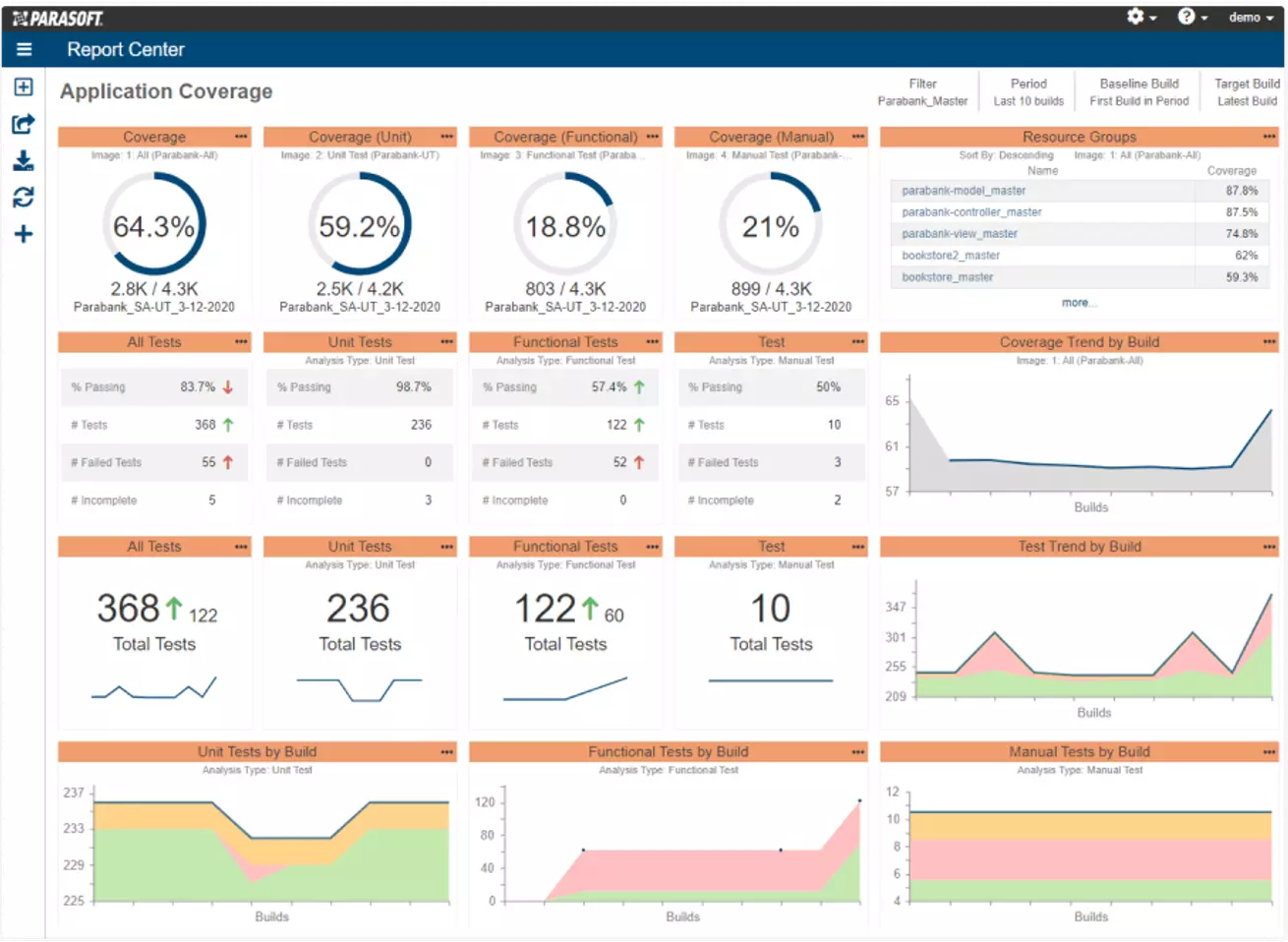Click the download report icon
1288x942 pixels.
pos(24,160)
